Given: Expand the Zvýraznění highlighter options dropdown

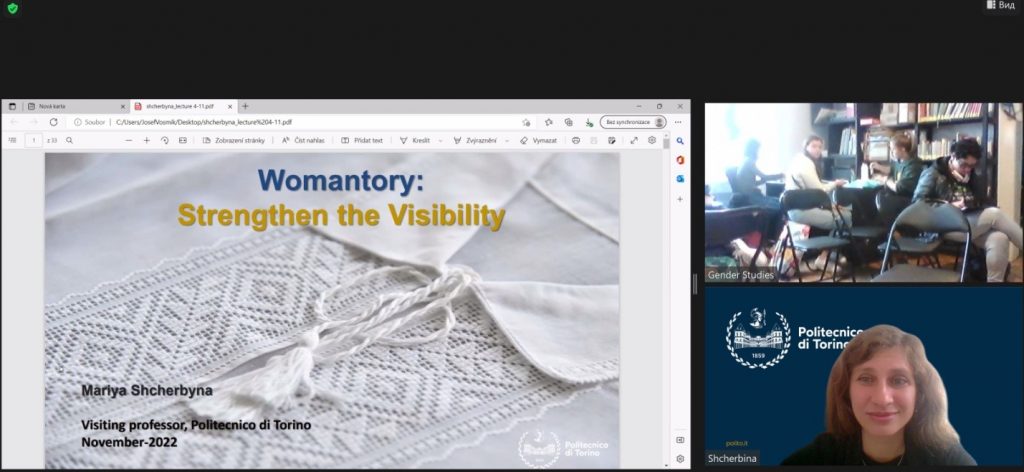Looking at the screenshot, I should 507,140.
